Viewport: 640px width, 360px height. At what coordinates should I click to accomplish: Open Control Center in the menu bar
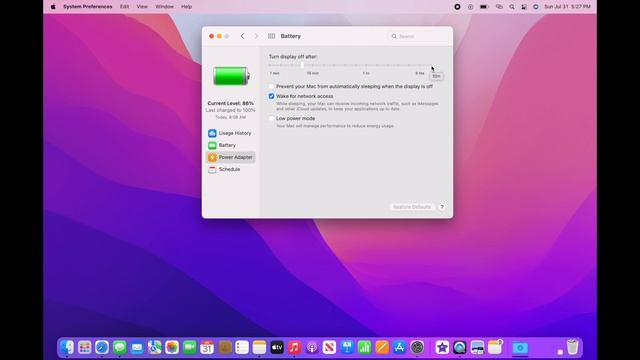tap(524, 7)
